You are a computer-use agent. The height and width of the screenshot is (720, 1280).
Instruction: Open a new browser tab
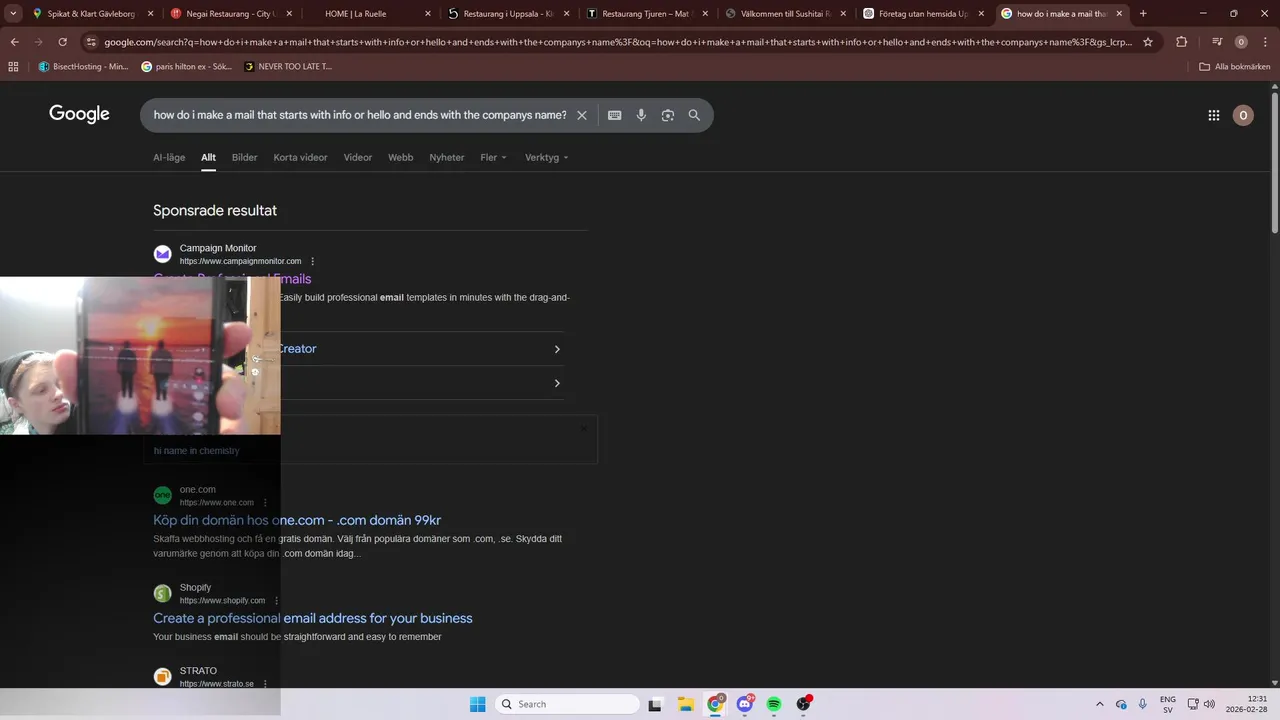(1143, 14)
